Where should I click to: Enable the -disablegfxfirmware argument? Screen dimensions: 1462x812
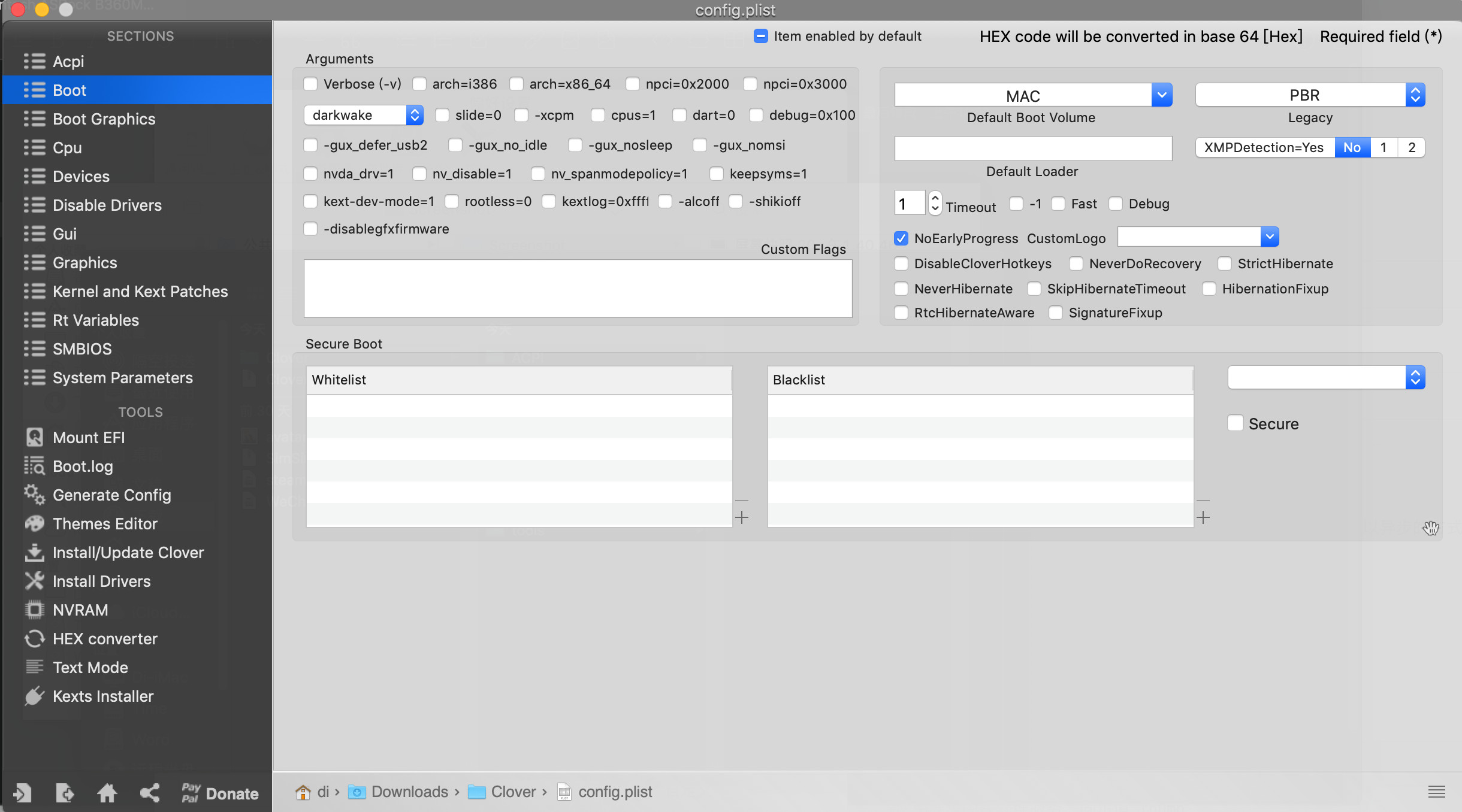(310, 229)
